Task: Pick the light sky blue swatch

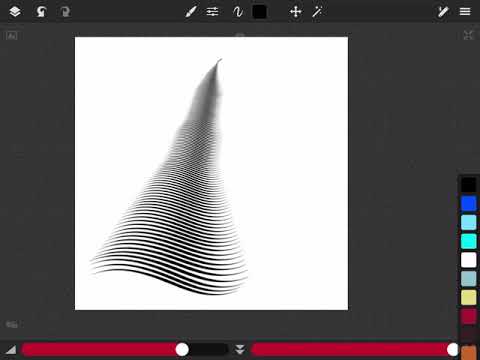Action: coord(469,222)
